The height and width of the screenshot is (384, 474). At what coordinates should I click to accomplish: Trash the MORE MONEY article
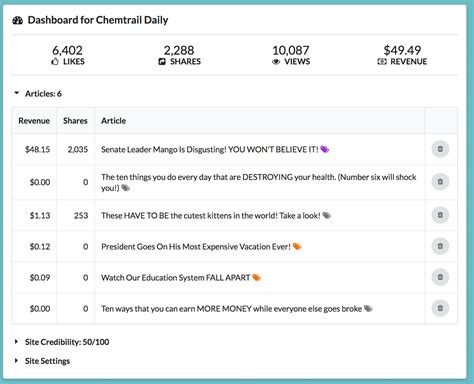pos(440,308)
